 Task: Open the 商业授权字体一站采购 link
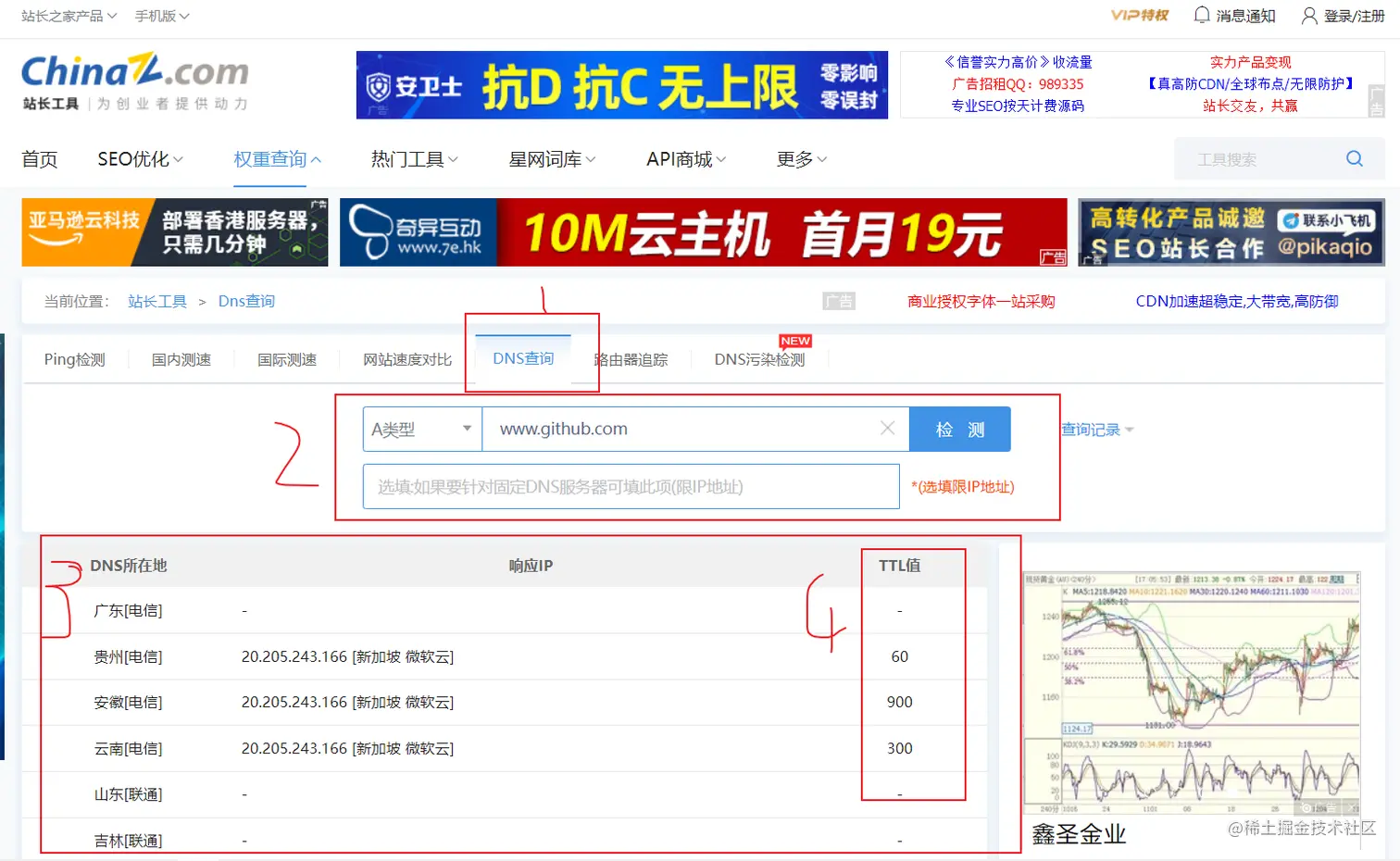981,301
